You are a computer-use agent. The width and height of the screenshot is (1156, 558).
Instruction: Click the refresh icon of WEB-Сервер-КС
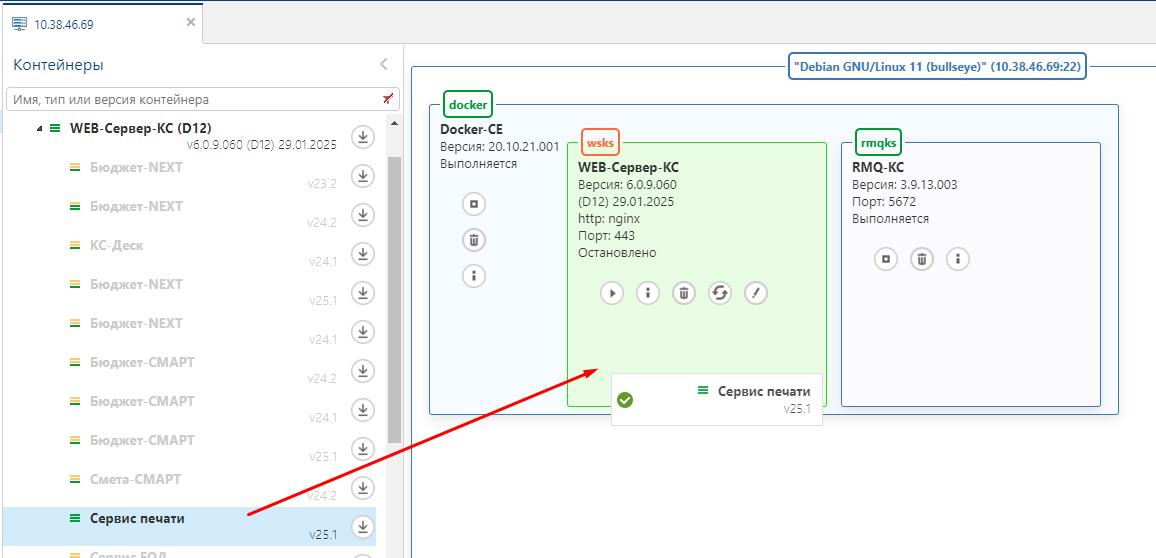point(720,293)
